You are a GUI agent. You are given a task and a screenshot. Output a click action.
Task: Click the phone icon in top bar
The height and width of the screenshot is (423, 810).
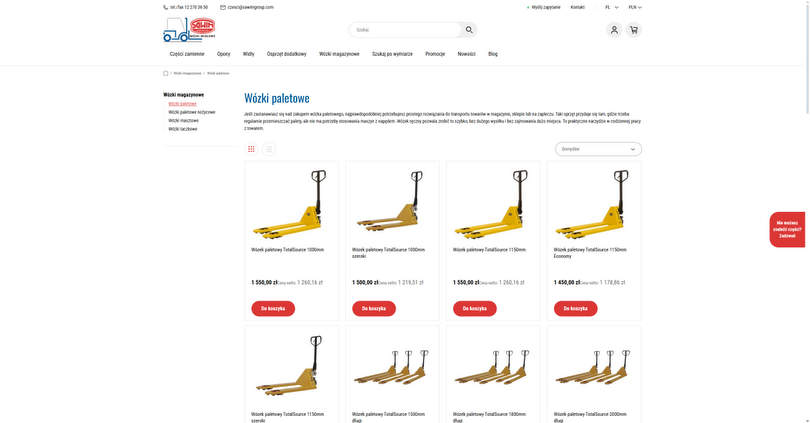pyautogui.click(x=166, y=7)
